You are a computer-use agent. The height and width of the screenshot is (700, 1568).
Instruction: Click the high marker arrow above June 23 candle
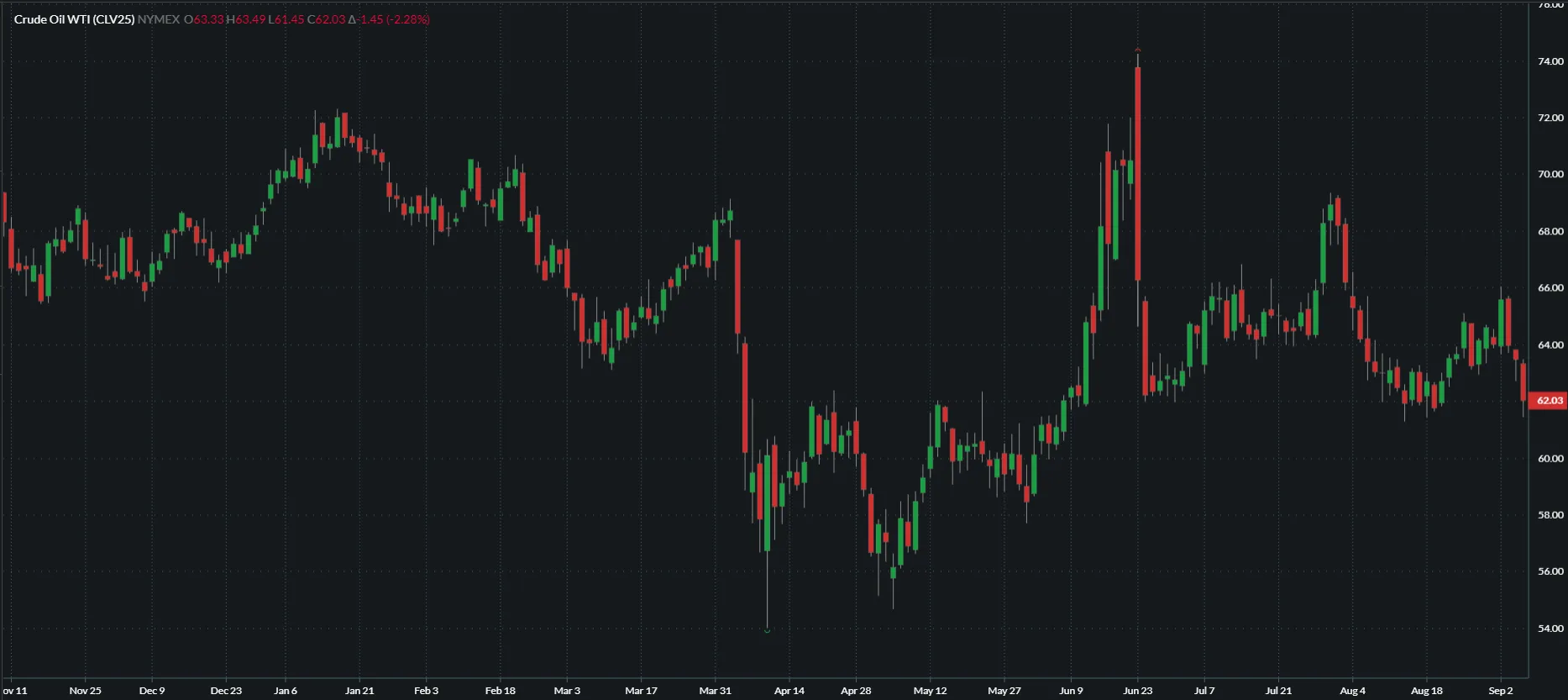tap(1138, 50)
